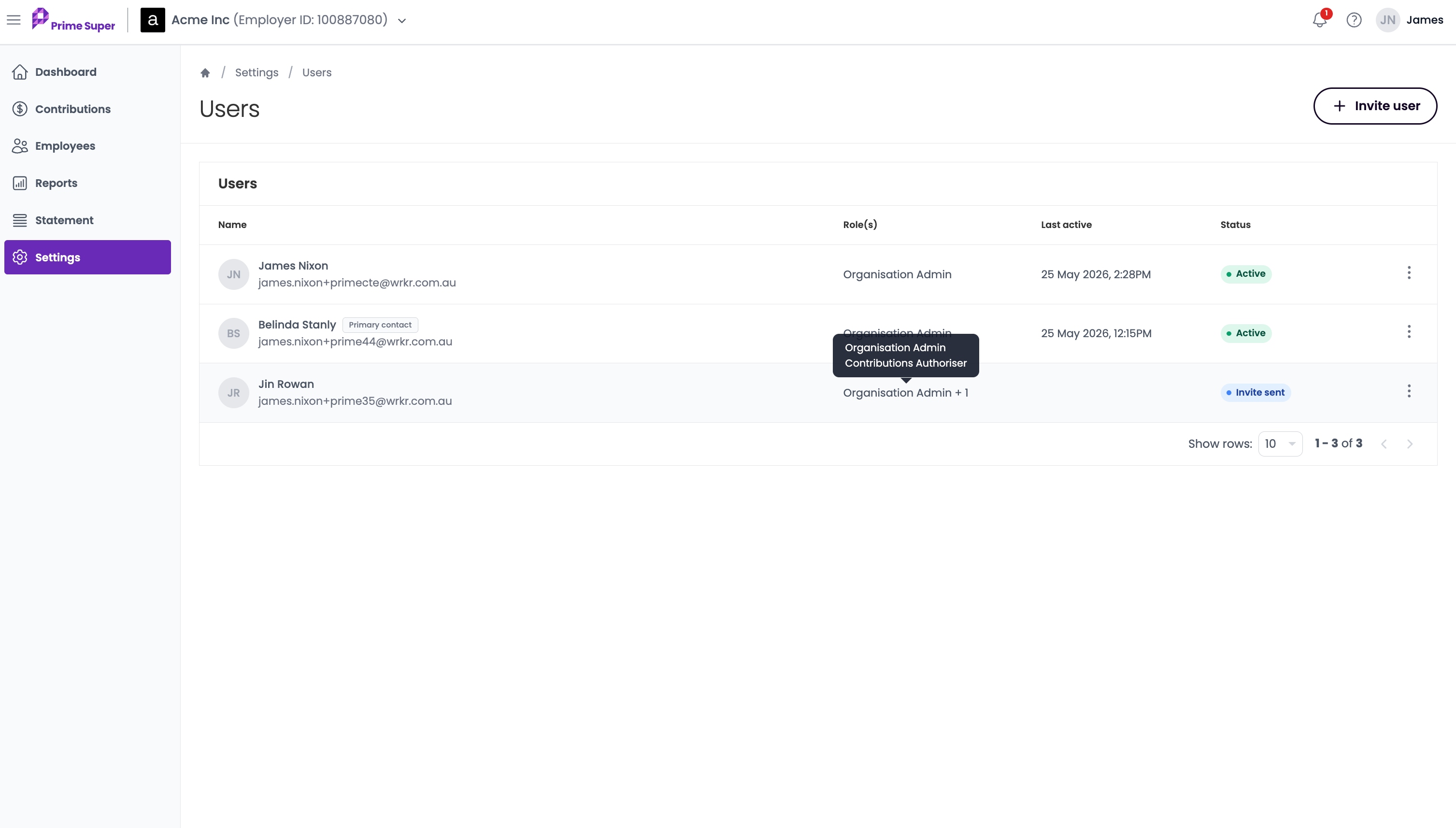Click James Nixon's Active status badge
Viewport: 1456px width, 828px height.
pos(1246,274)
